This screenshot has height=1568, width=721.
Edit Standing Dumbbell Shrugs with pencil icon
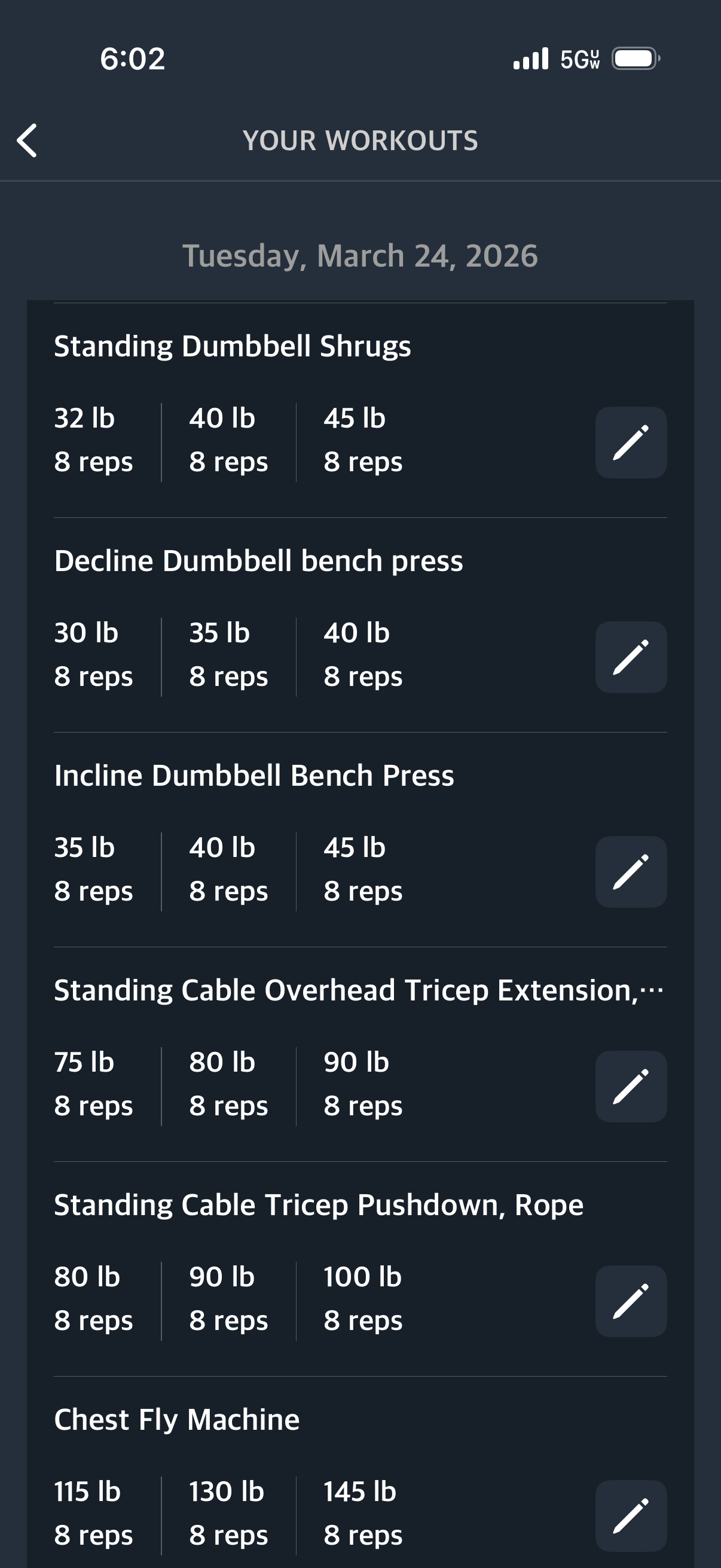630,443
